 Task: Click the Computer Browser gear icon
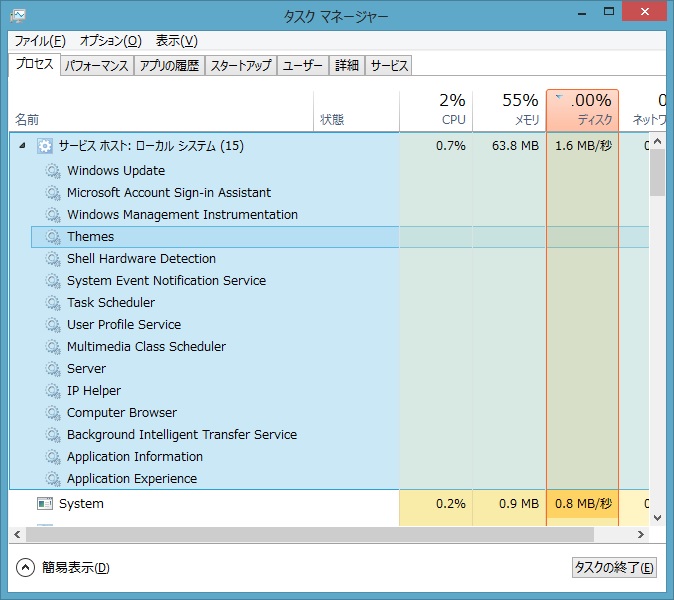[53, 413]
